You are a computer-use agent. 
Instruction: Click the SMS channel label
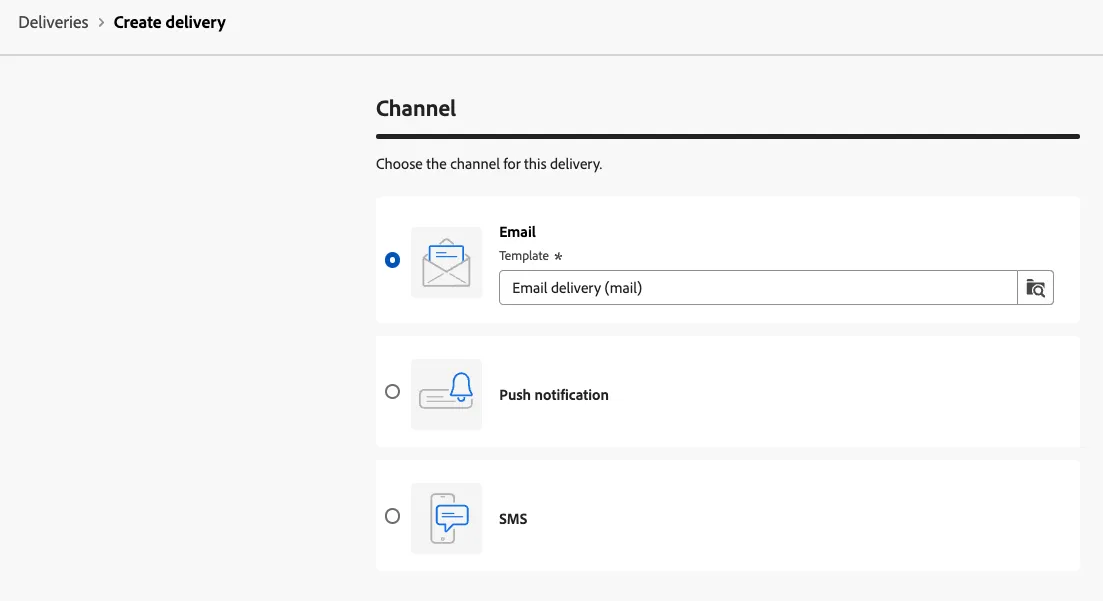pyautogui.click(x=513, y=519)
